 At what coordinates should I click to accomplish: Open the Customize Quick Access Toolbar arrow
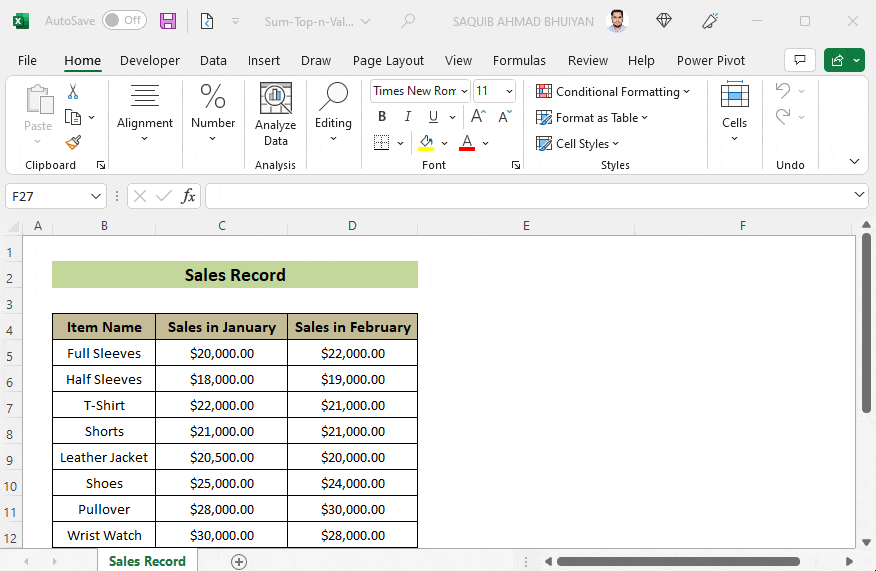pyautogui.click(x=236, y=21)
